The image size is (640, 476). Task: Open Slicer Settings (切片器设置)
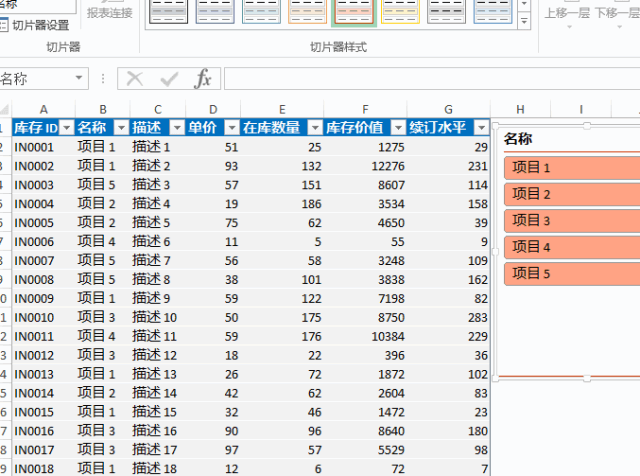pos(40,25)
